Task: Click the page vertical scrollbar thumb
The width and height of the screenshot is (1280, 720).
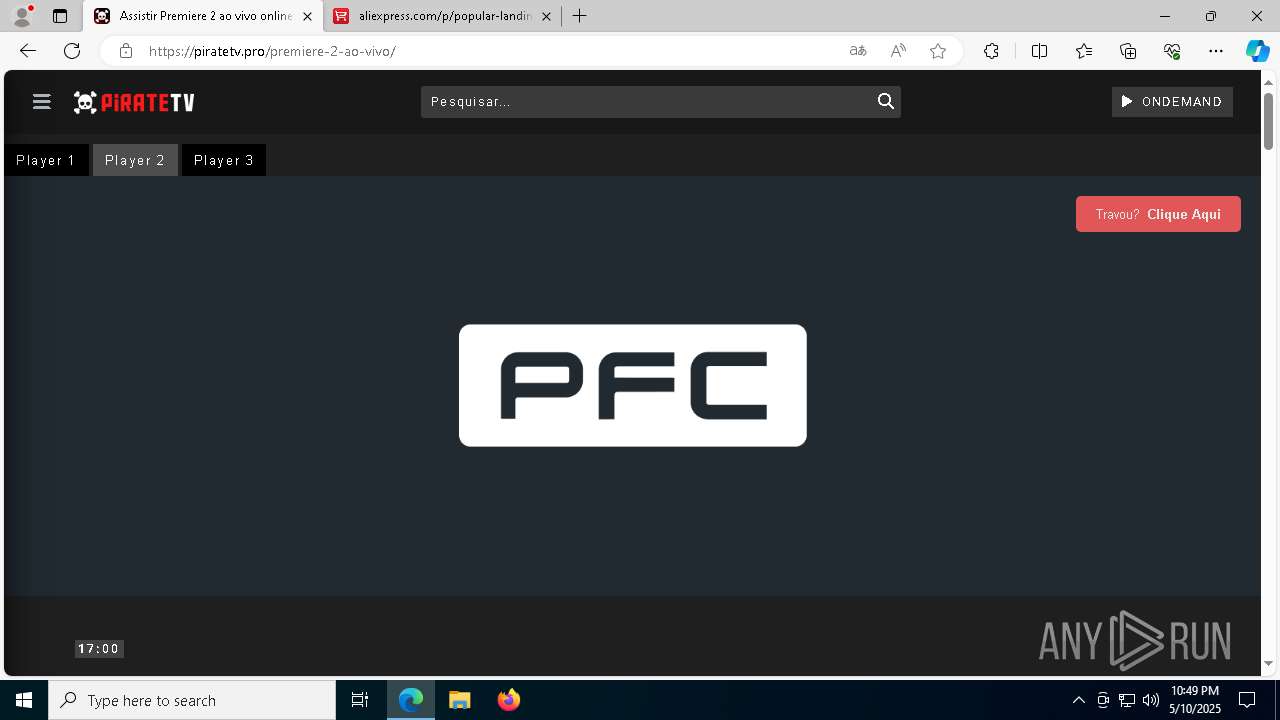Action: point(1268,120)
